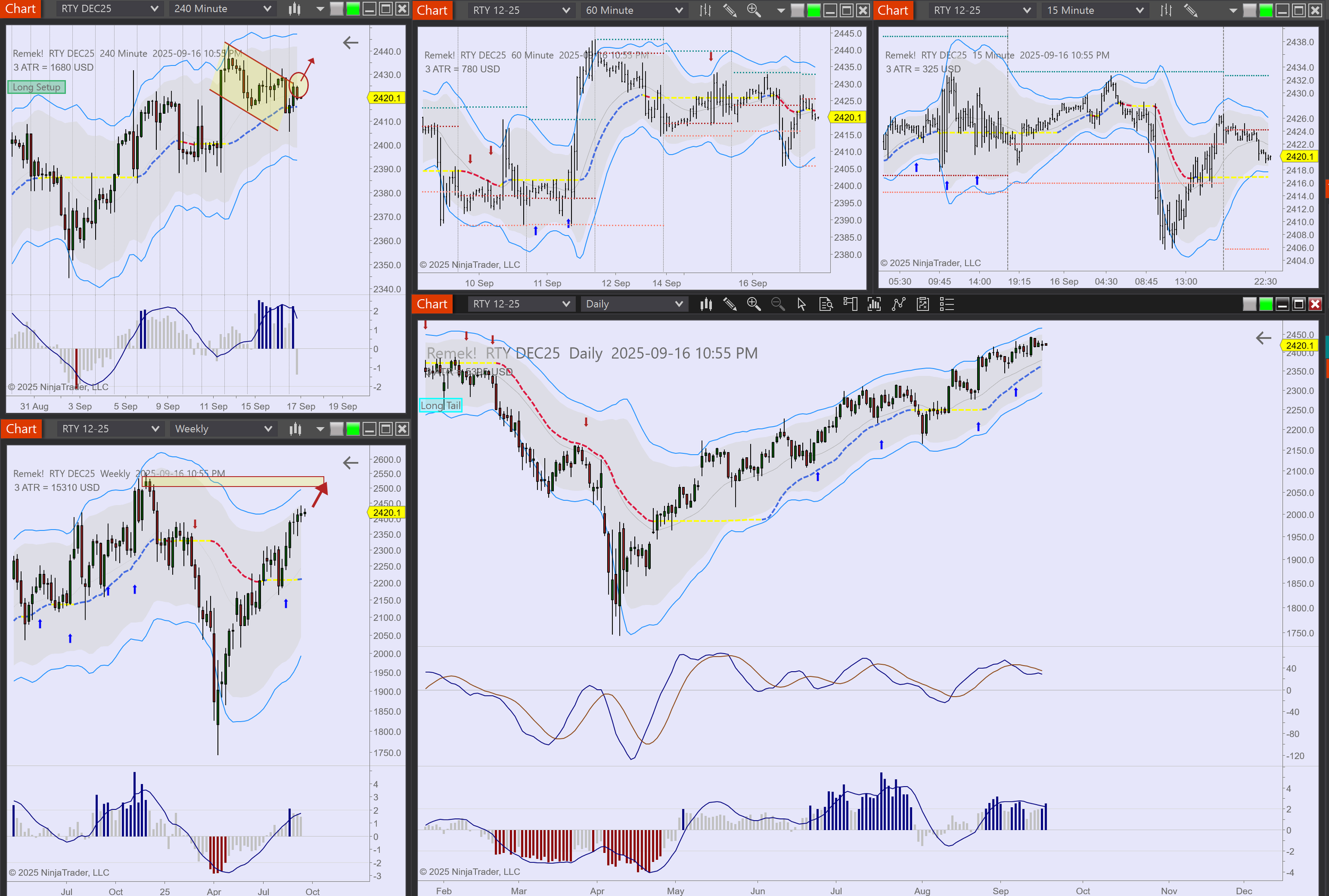Click the Long Setup label button

37,87
